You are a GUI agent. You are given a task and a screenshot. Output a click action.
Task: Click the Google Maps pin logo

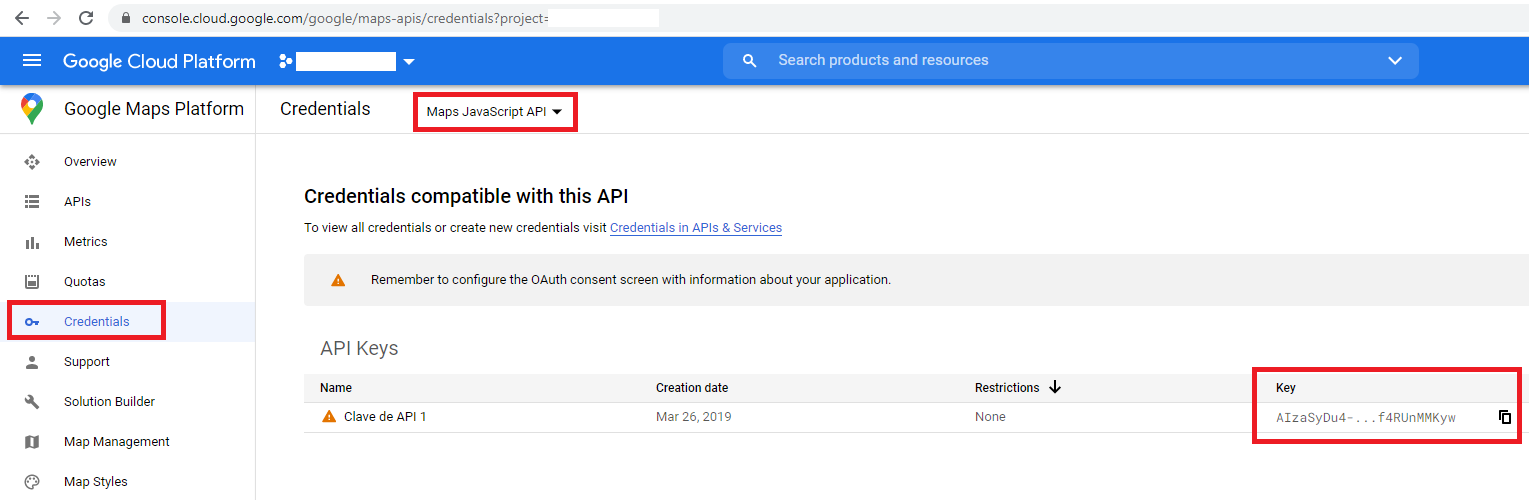click(x=32, y=109)
